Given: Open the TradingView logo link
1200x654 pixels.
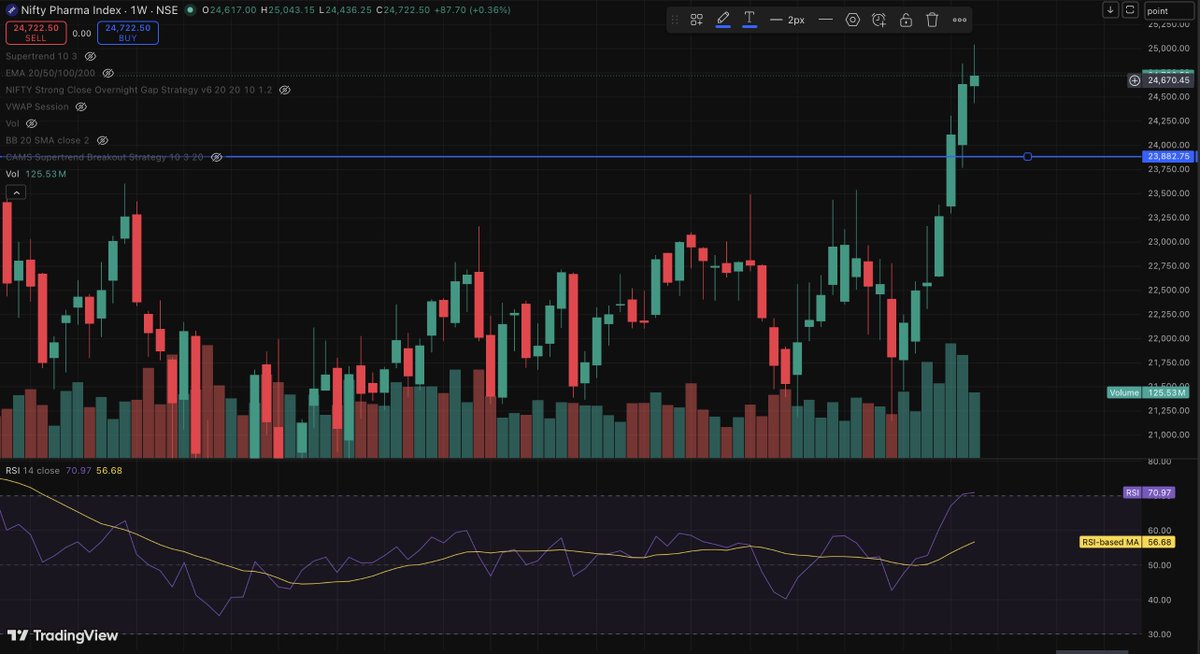Looking at the screenshot, I should click(x=62, y=635).
